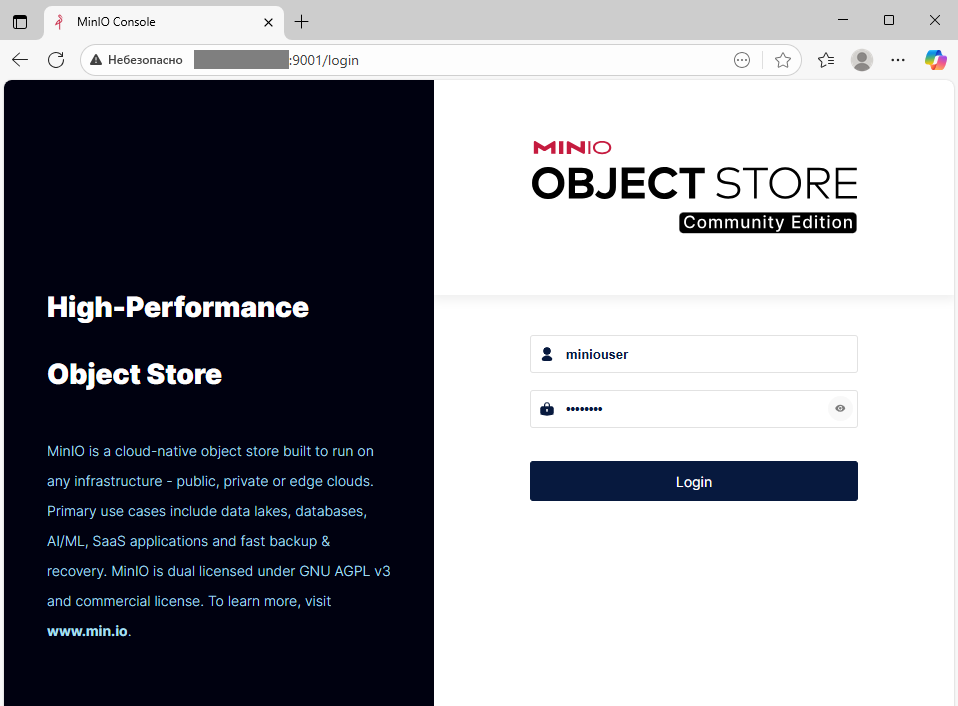
Task: Toggle password visibility eye icon
Action: (840, 408)
